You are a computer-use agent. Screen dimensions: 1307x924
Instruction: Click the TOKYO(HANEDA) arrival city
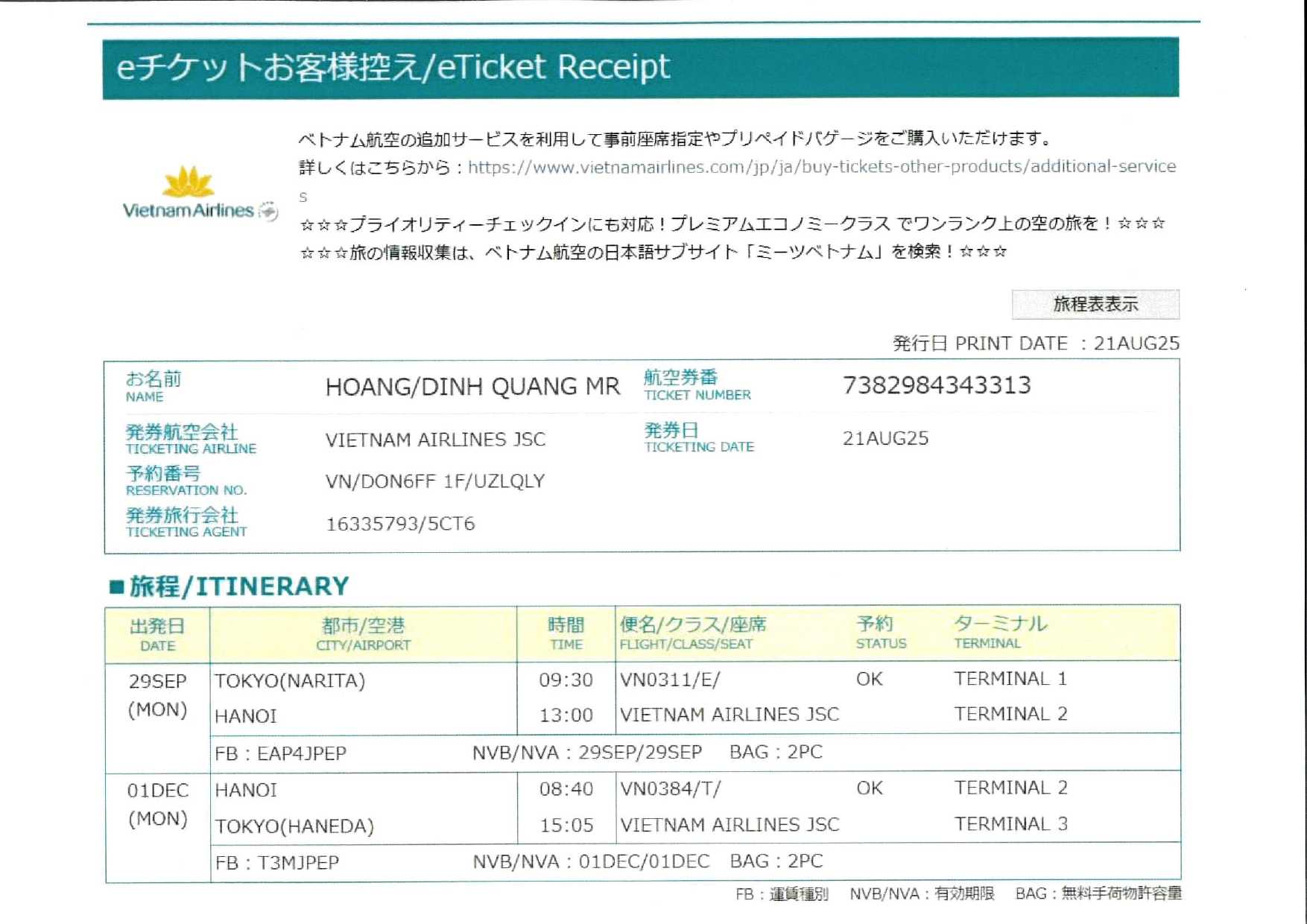pyautogui.click(x=294, y=826)
